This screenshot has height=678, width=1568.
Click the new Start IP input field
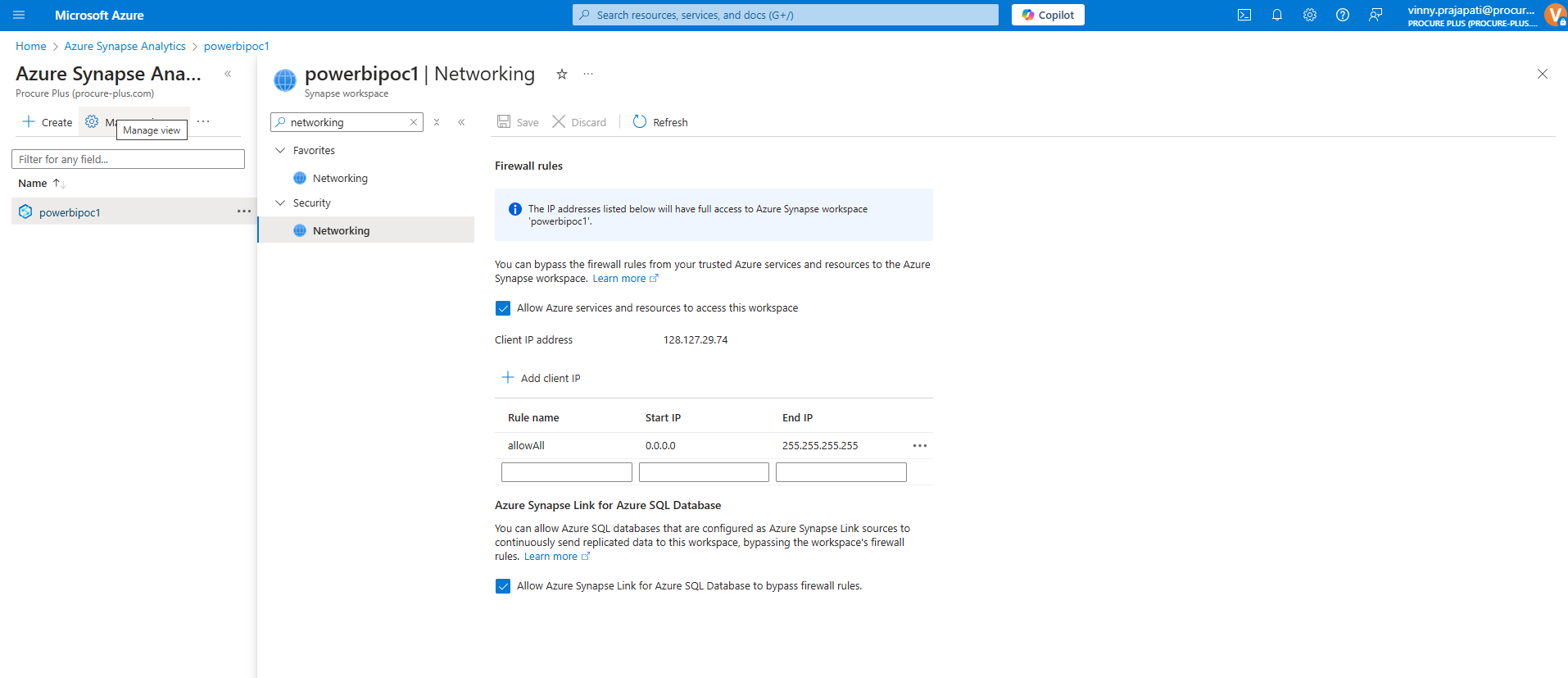704,472
